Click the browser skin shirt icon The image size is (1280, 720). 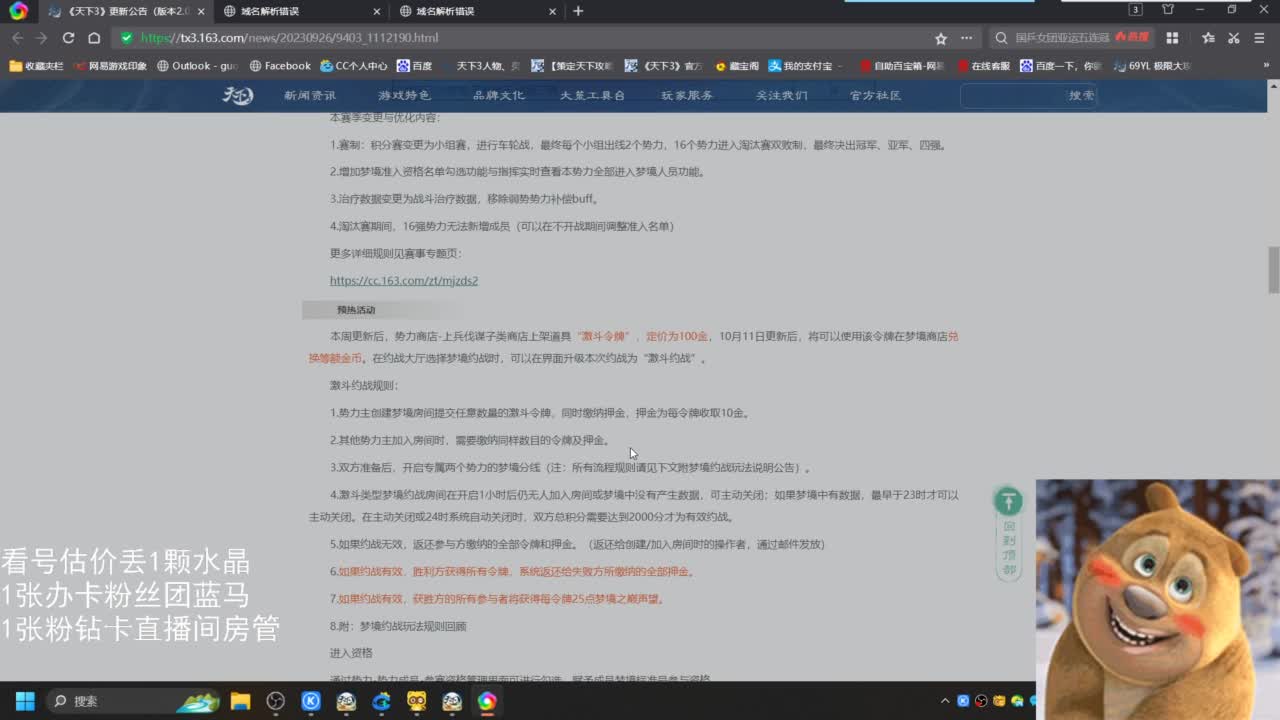click(x=1168, y=10)
